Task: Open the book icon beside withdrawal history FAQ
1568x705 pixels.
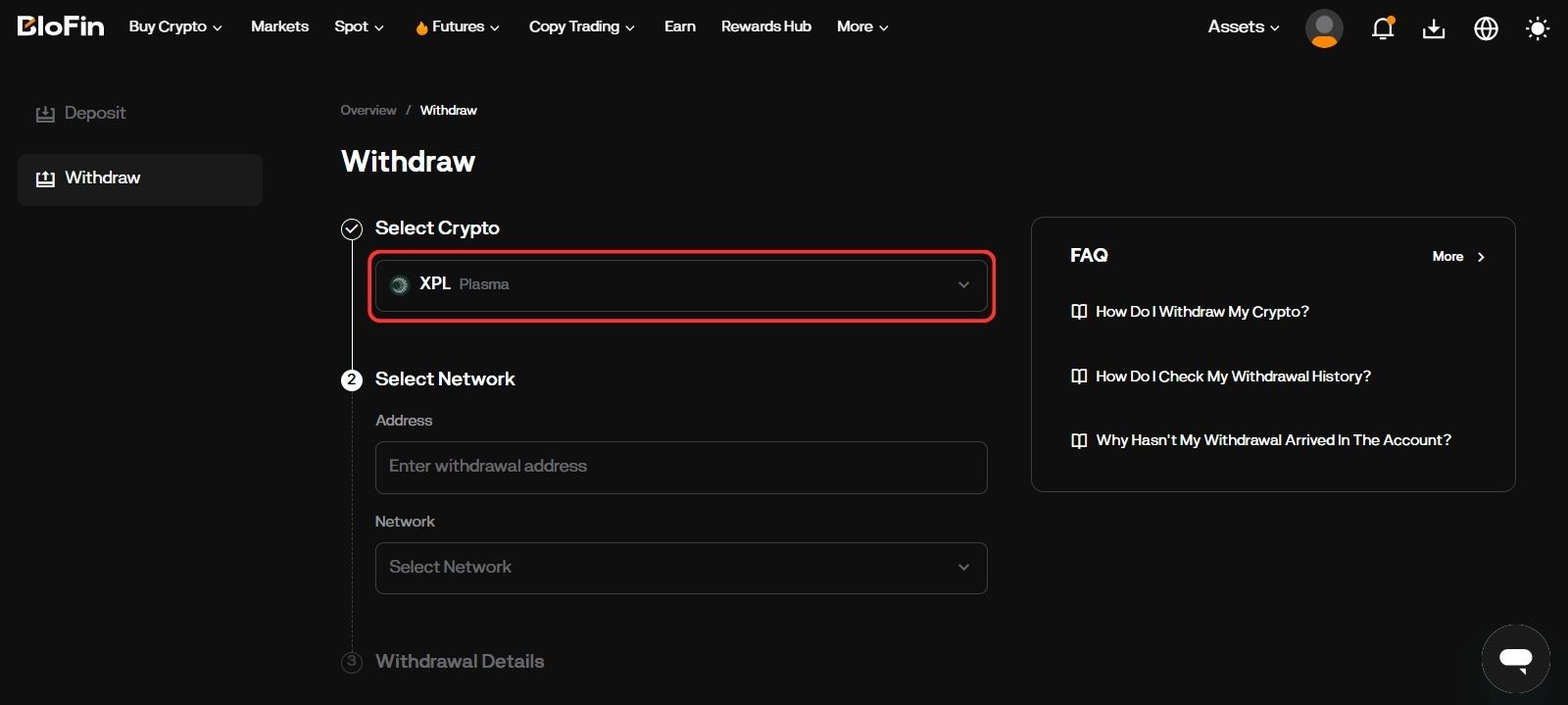Action: pos(1079,377)
